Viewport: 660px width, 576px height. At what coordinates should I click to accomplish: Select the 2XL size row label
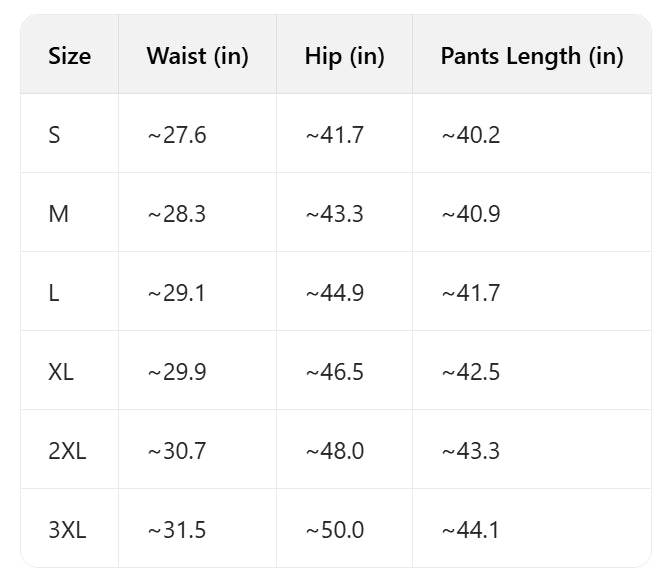67,451
